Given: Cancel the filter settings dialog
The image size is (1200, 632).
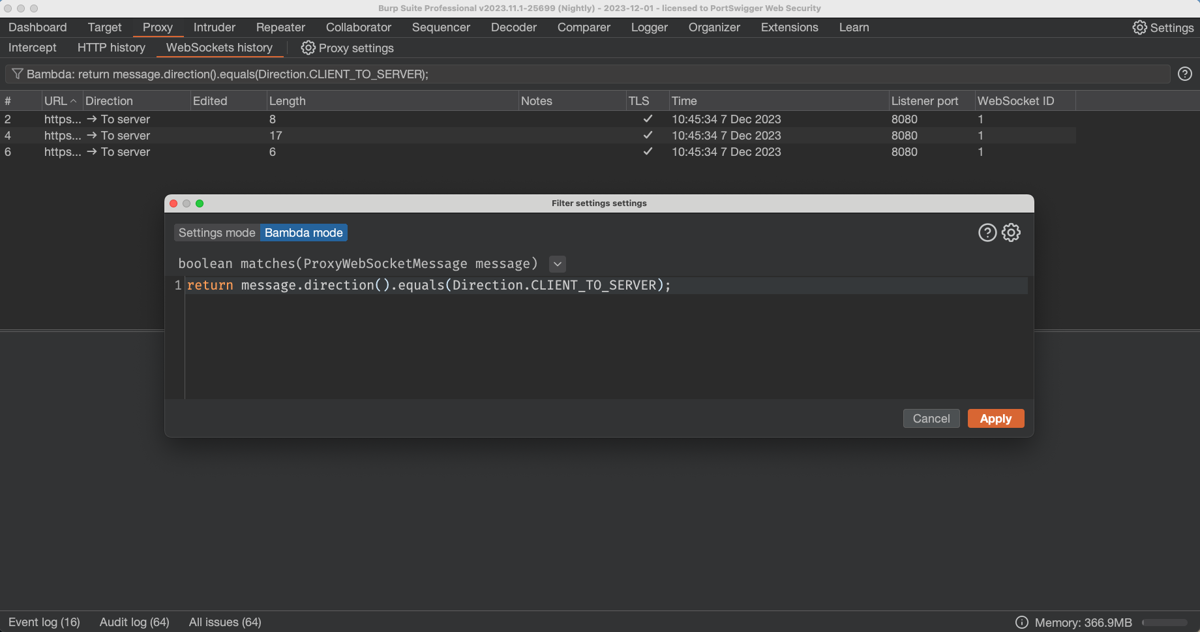Looking at the screenshot, I should (x=931, y=419).
